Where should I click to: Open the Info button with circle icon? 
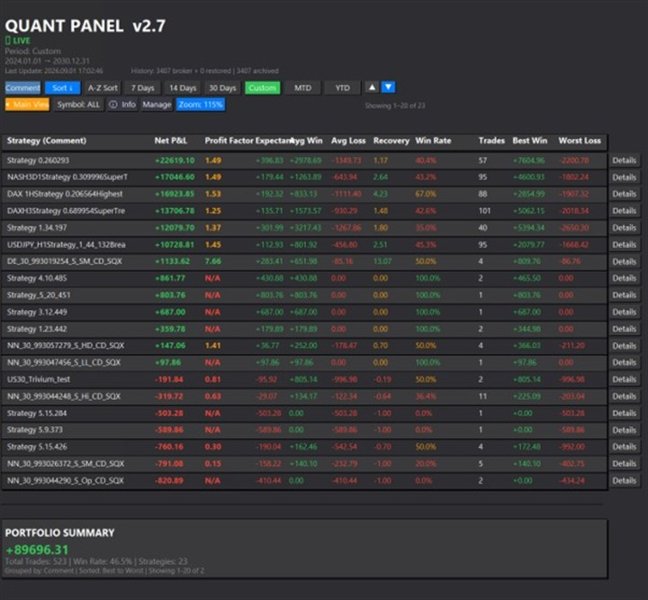(x=122, y=105)
